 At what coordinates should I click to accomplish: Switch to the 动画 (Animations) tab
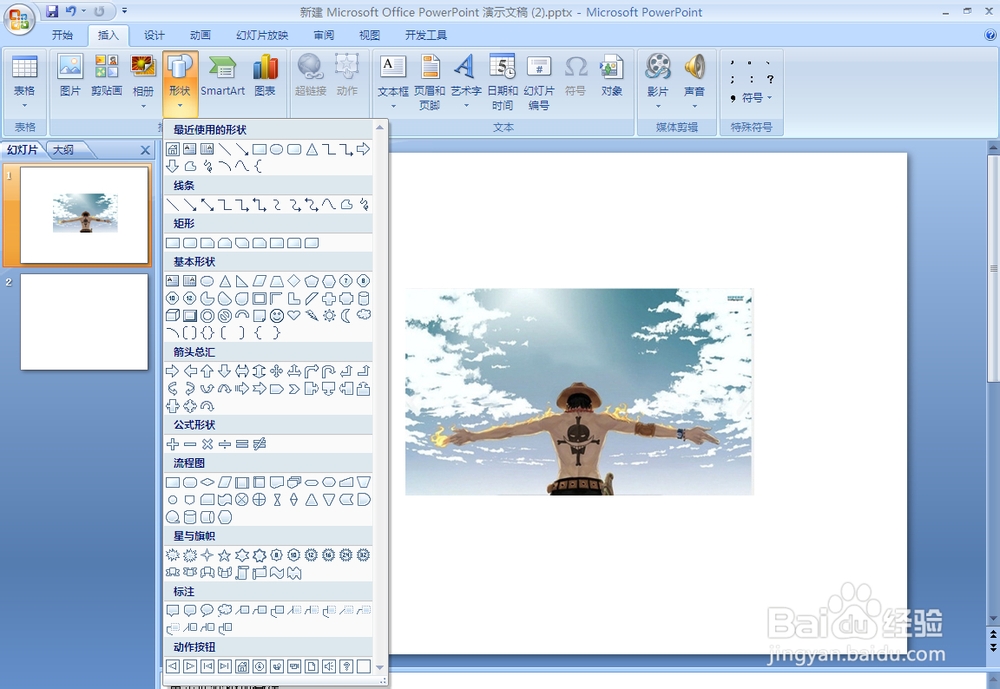200,35
